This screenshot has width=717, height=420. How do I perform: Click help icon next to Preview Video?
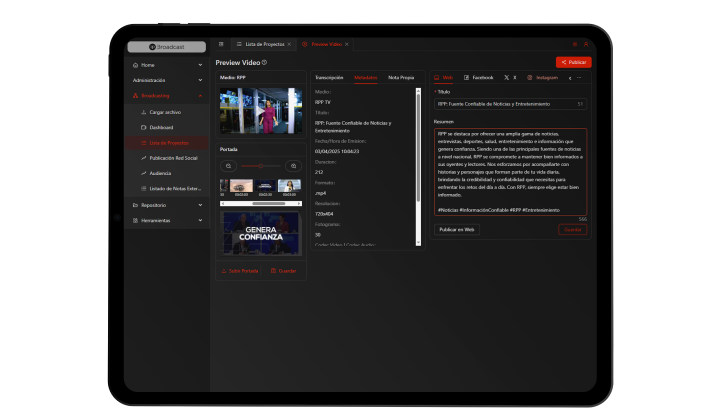coord(264,62)
